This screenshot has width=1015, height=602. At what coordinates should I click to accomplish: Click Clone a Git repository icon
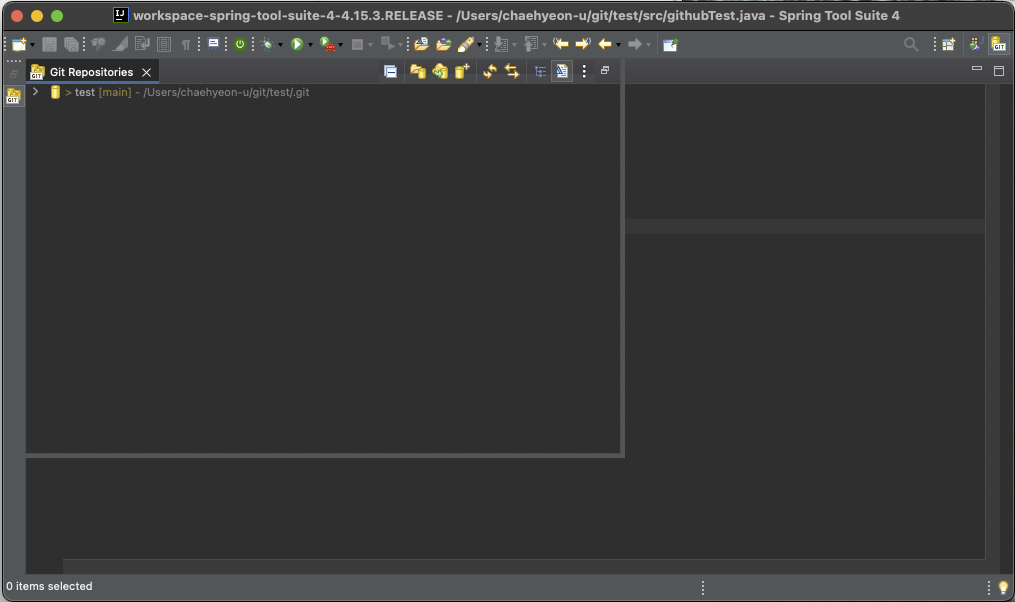440,71
